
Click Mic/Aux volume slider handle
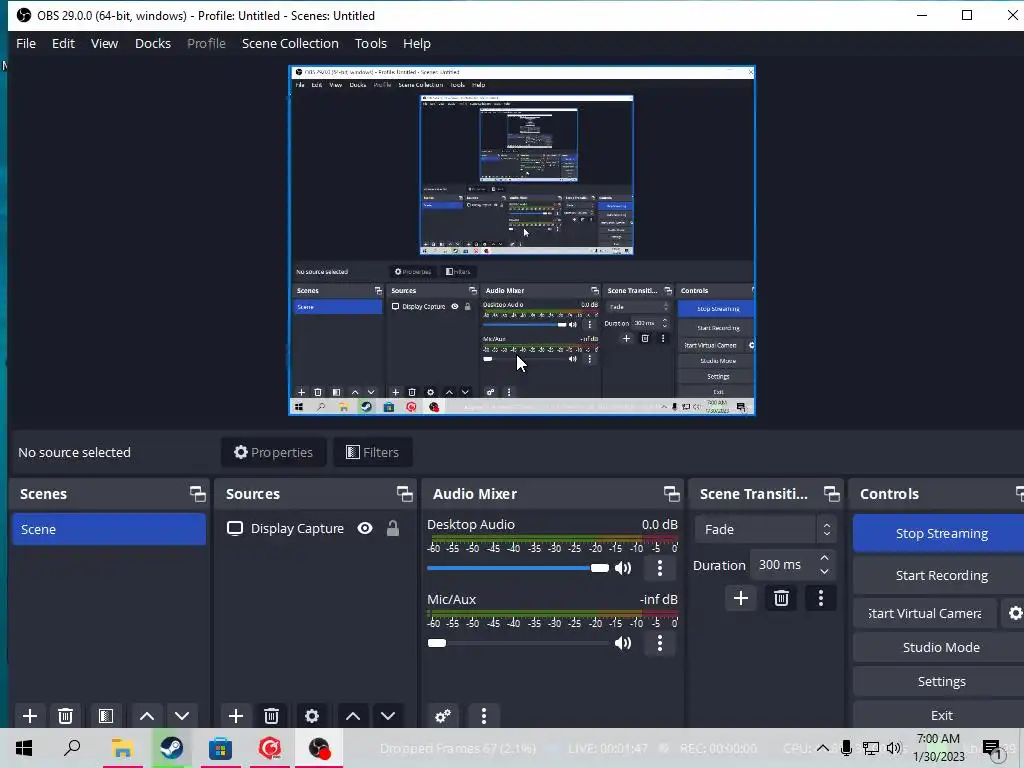(x=437, y=643)
